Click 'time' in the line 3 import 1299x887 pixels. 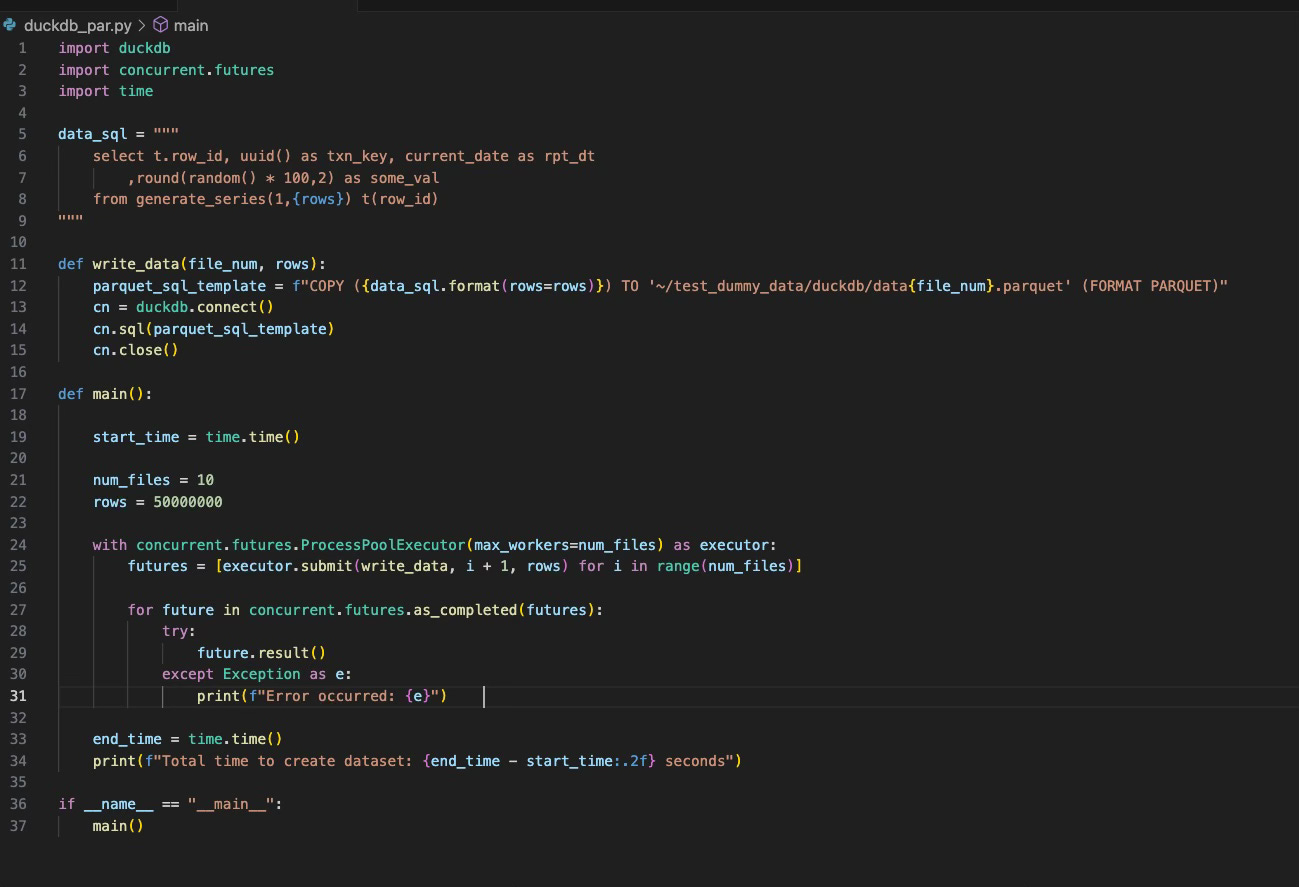(x=136, y=91)
